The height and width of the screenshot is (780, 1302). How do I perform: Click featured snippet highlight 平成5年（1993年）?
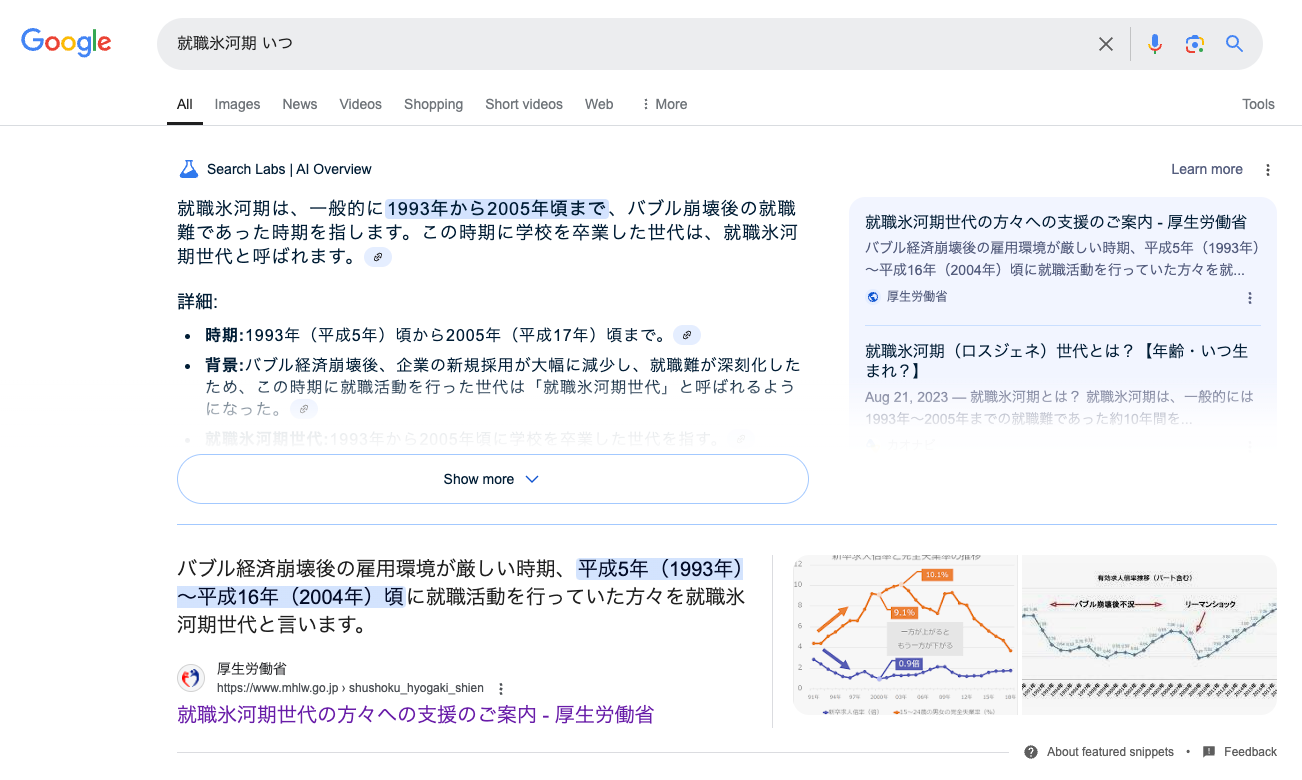point(661,569)
